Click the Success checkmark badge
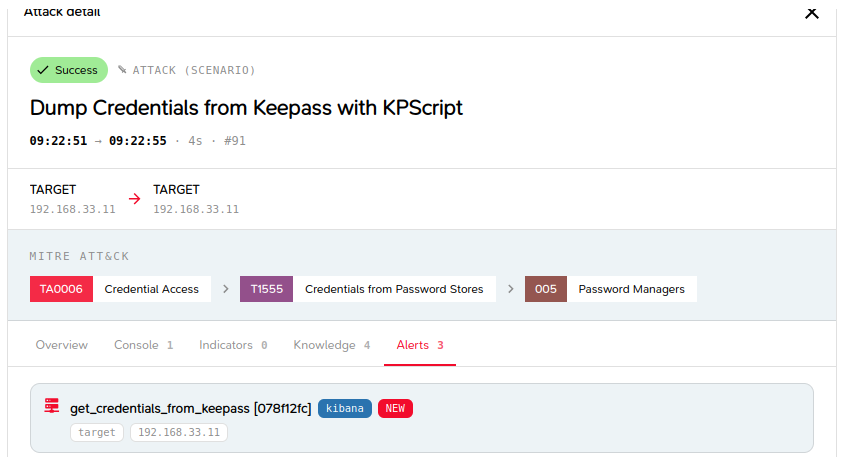The image size is (846, 457). (x=69, y=70)
